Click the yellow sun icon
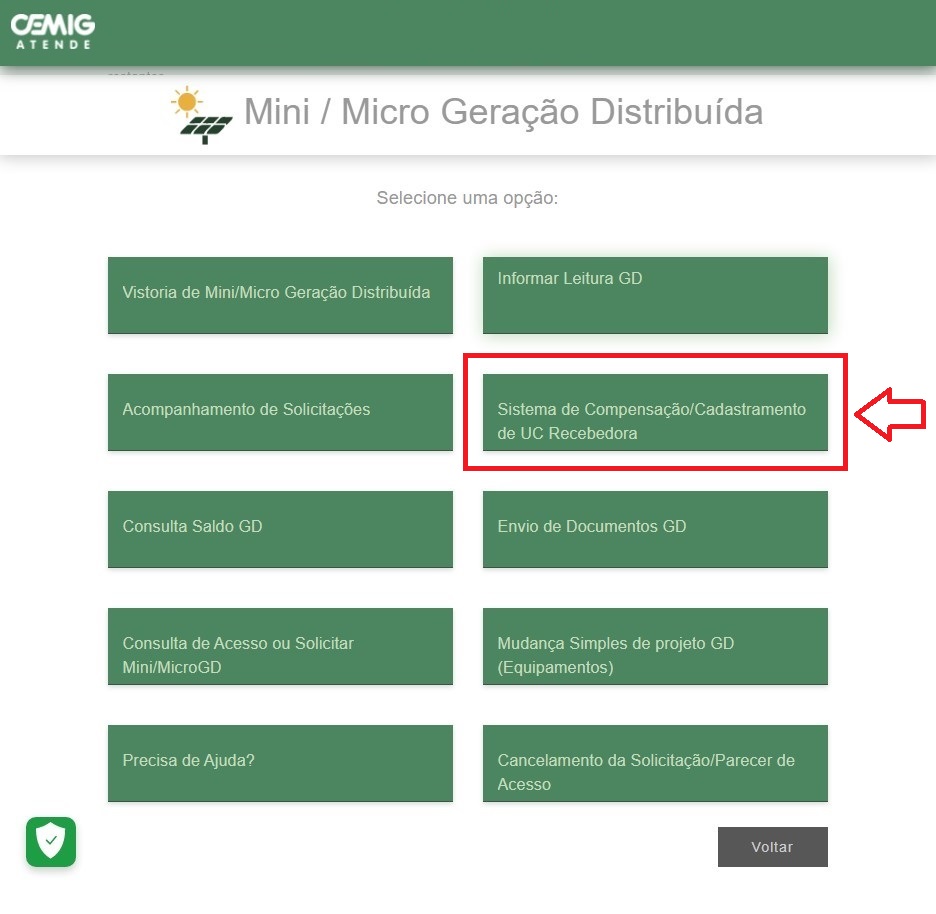The width and height of the screenshot is (936, 914). tap(185, 101)
